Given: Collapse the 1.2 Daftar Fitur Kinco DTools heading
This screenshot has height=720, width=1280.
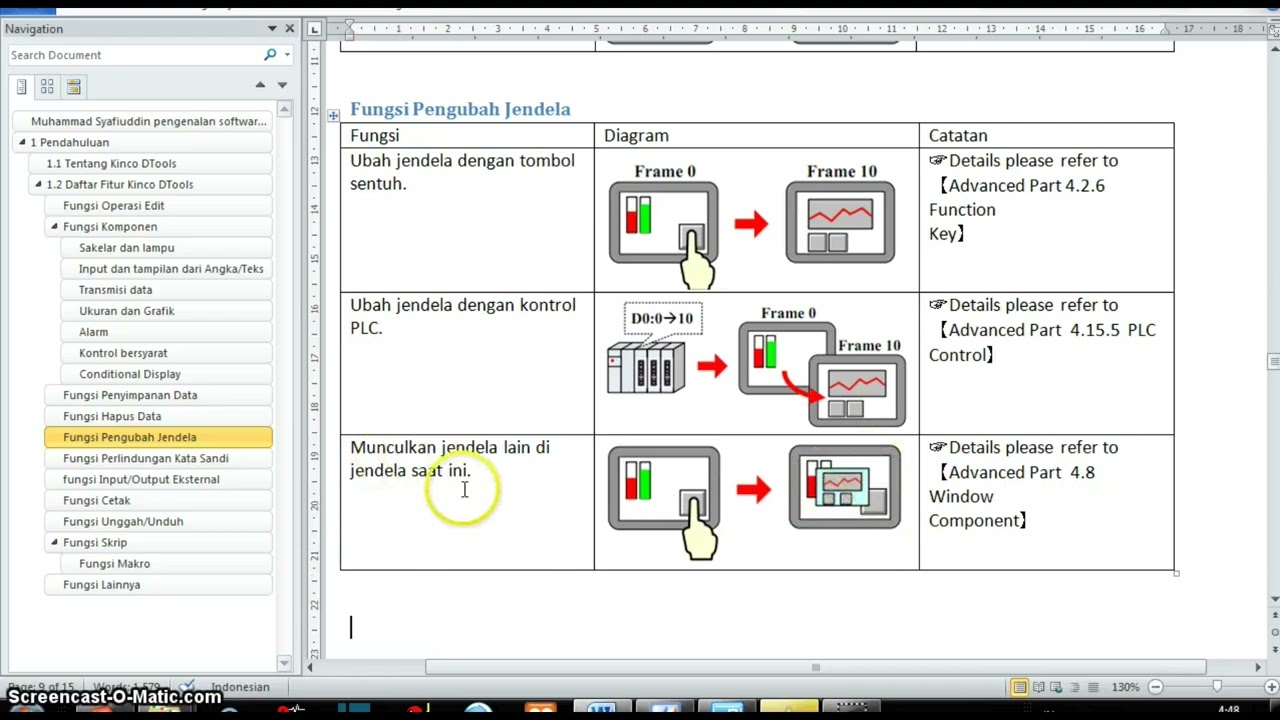Looking at the screenshot, I should click(38, 184).
